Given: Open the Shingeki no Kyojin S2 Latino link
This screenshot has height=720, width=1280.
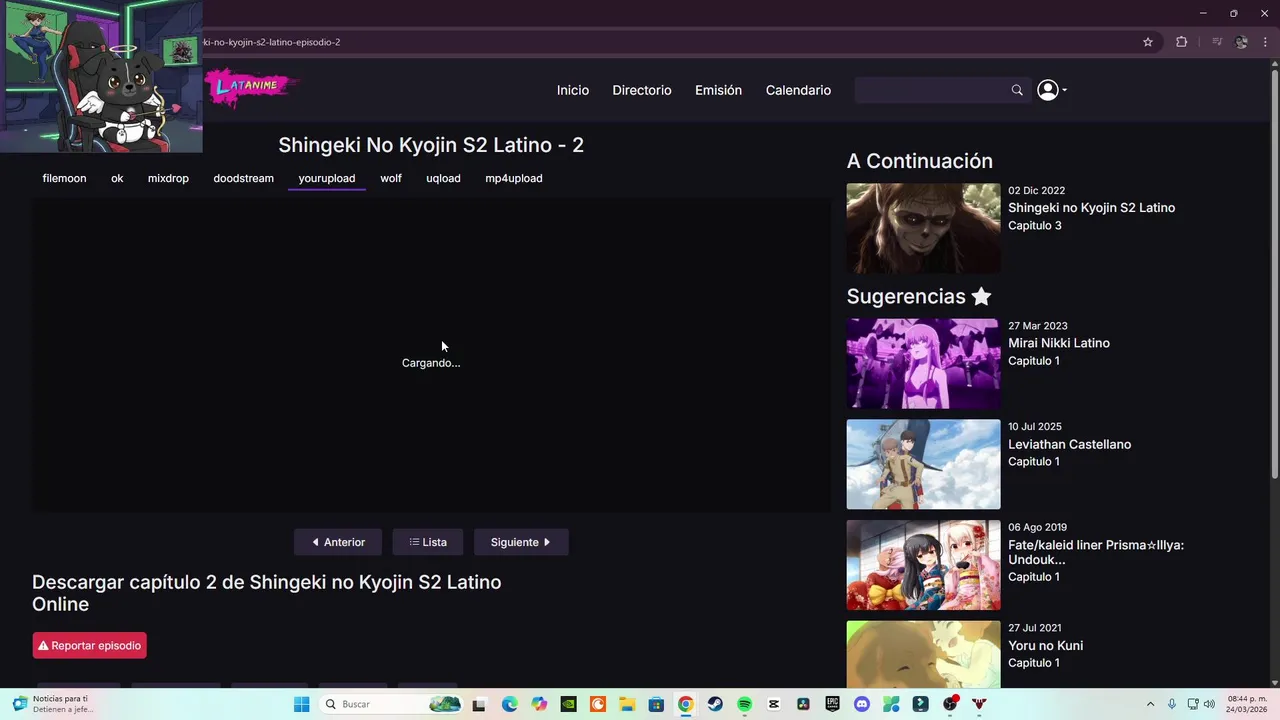Looking at the screenshot, I should click(1091, 208).
